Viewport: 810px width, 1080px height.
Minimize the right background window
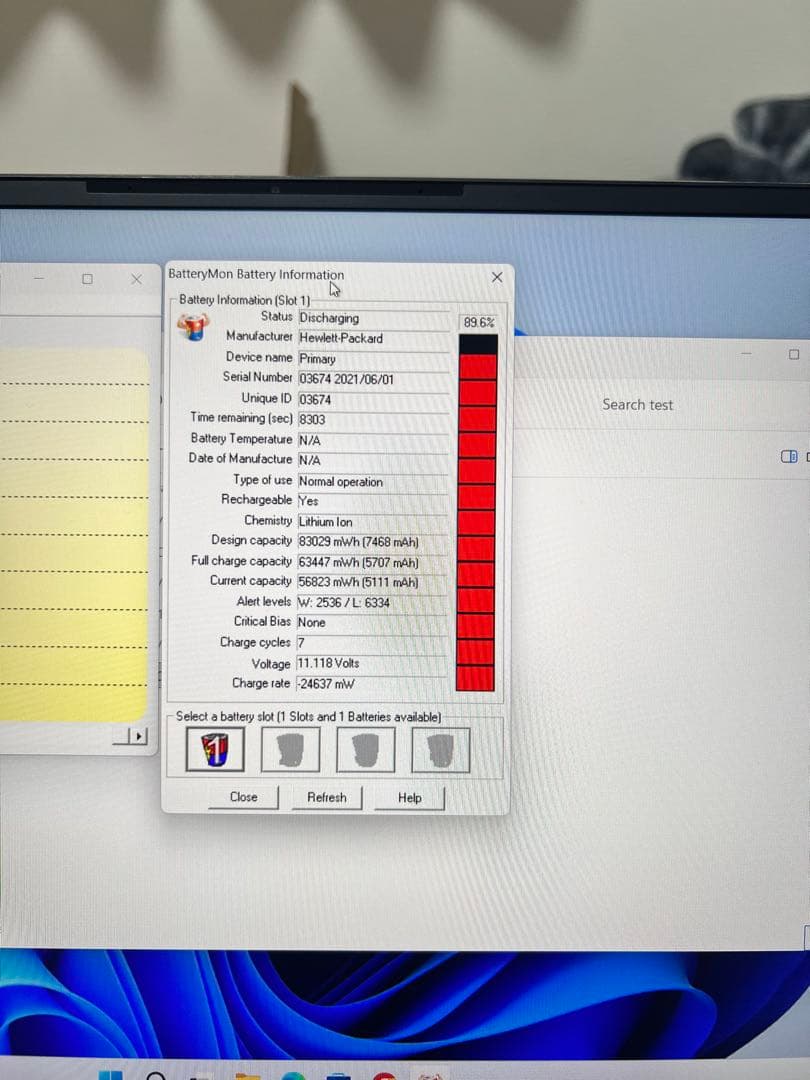[747, 353]
